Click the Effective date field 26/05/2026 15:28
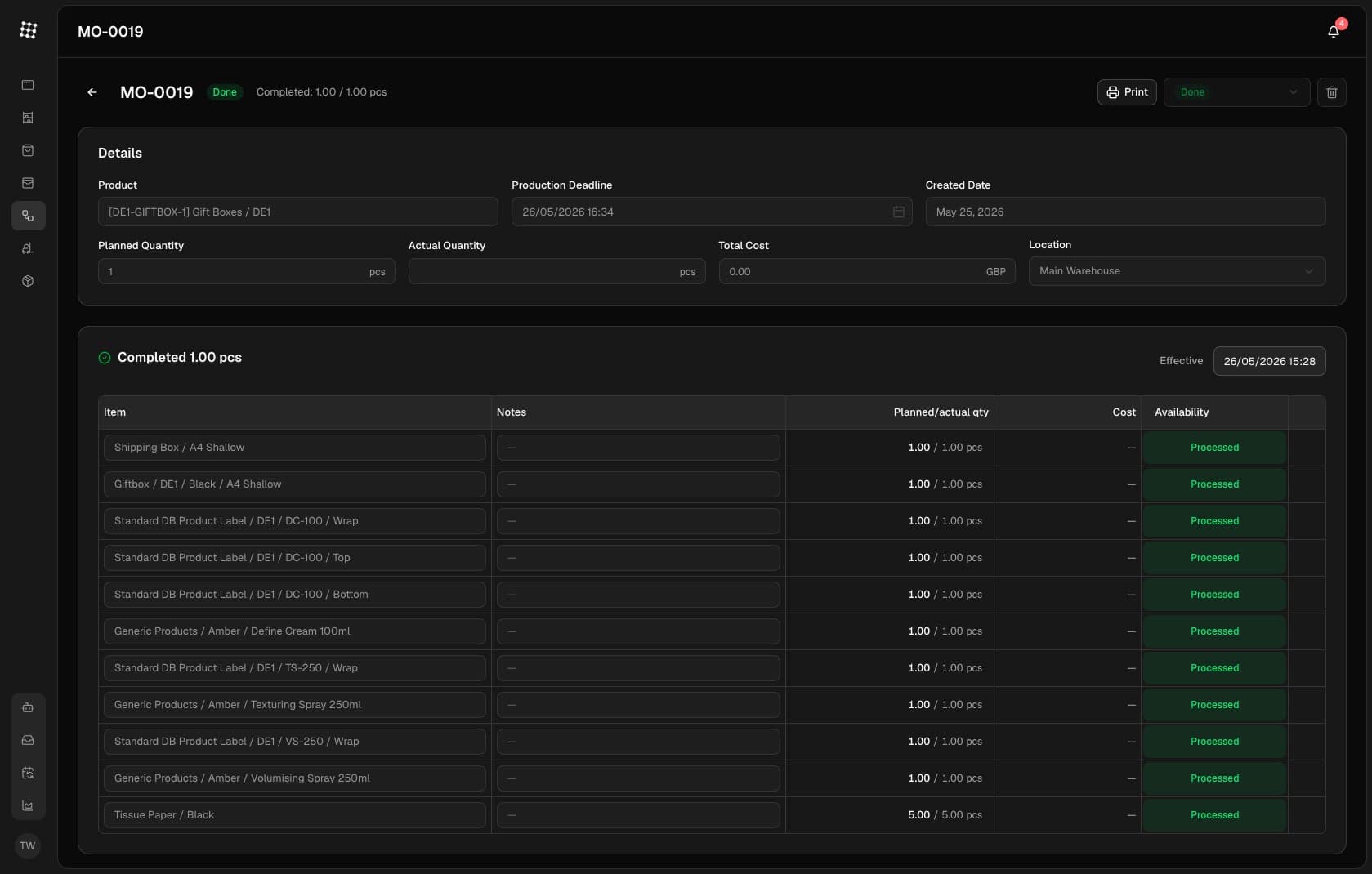This screenshot has width=1372, height=874. [1269, 361]
